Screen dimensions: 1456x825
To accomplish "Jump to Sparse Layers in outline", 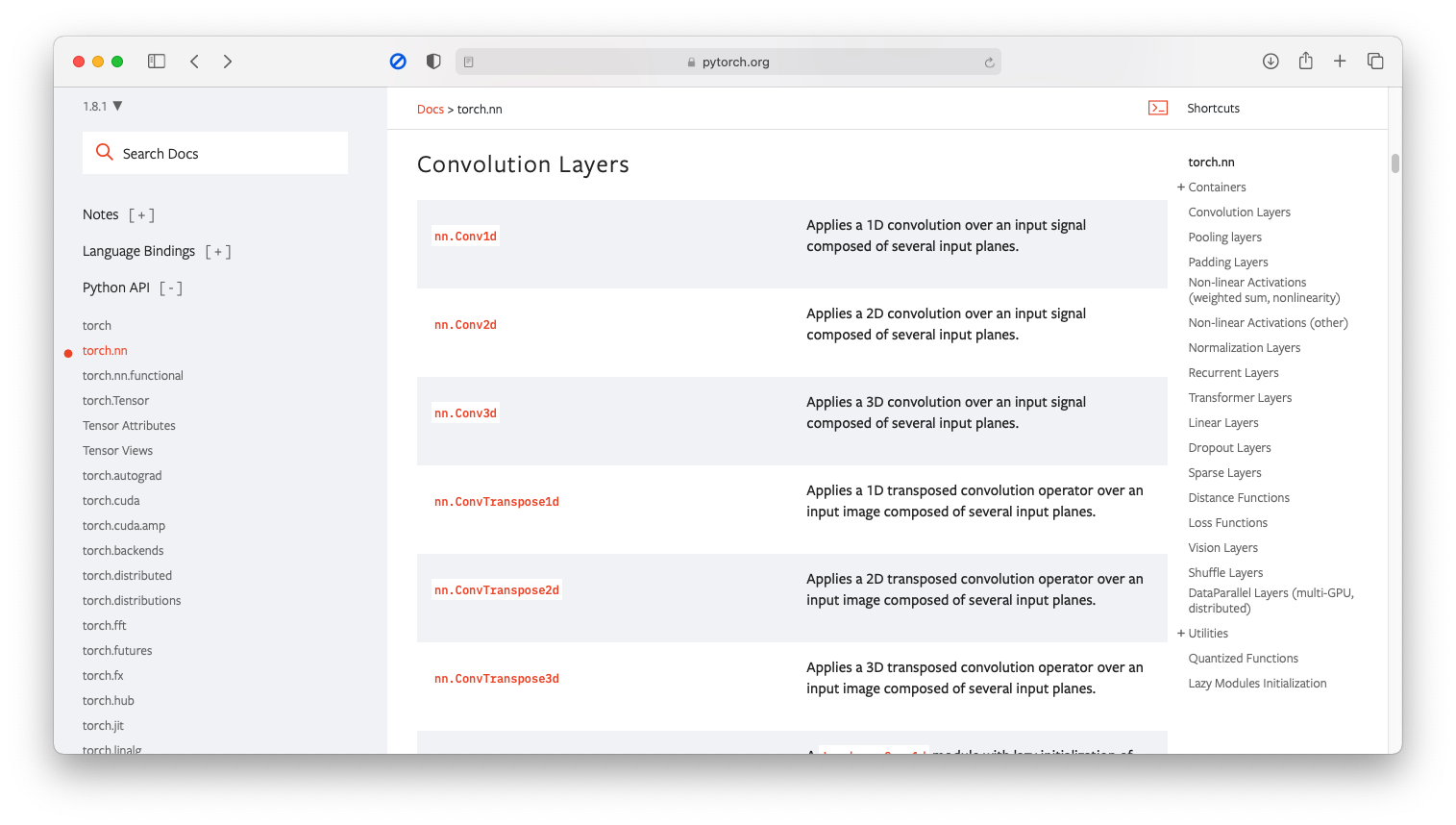I will coord(1224,473).
